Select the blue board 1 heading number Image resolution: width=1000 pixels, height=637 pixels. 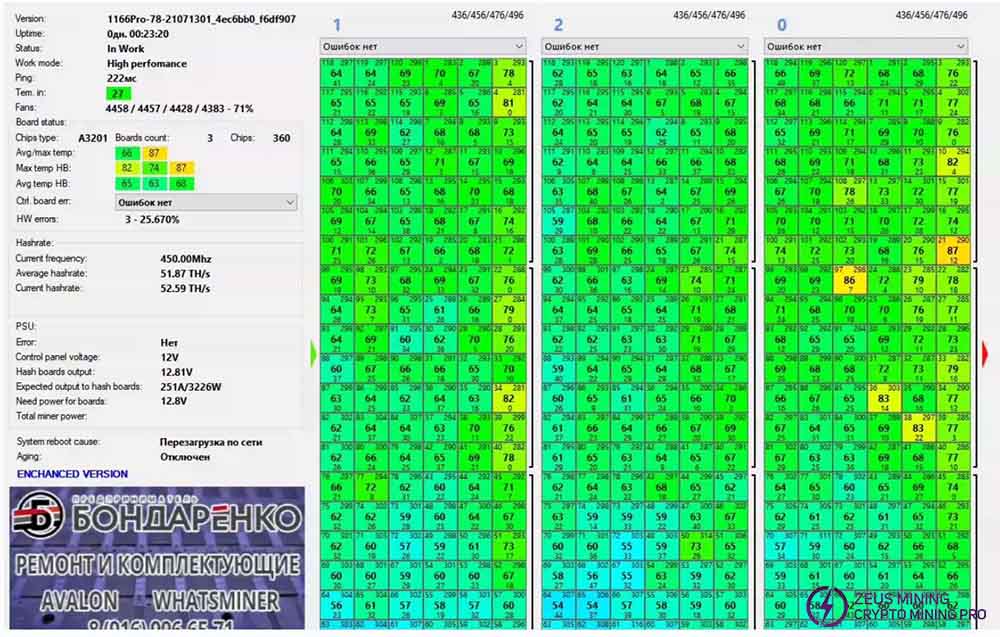pos(336,25)
